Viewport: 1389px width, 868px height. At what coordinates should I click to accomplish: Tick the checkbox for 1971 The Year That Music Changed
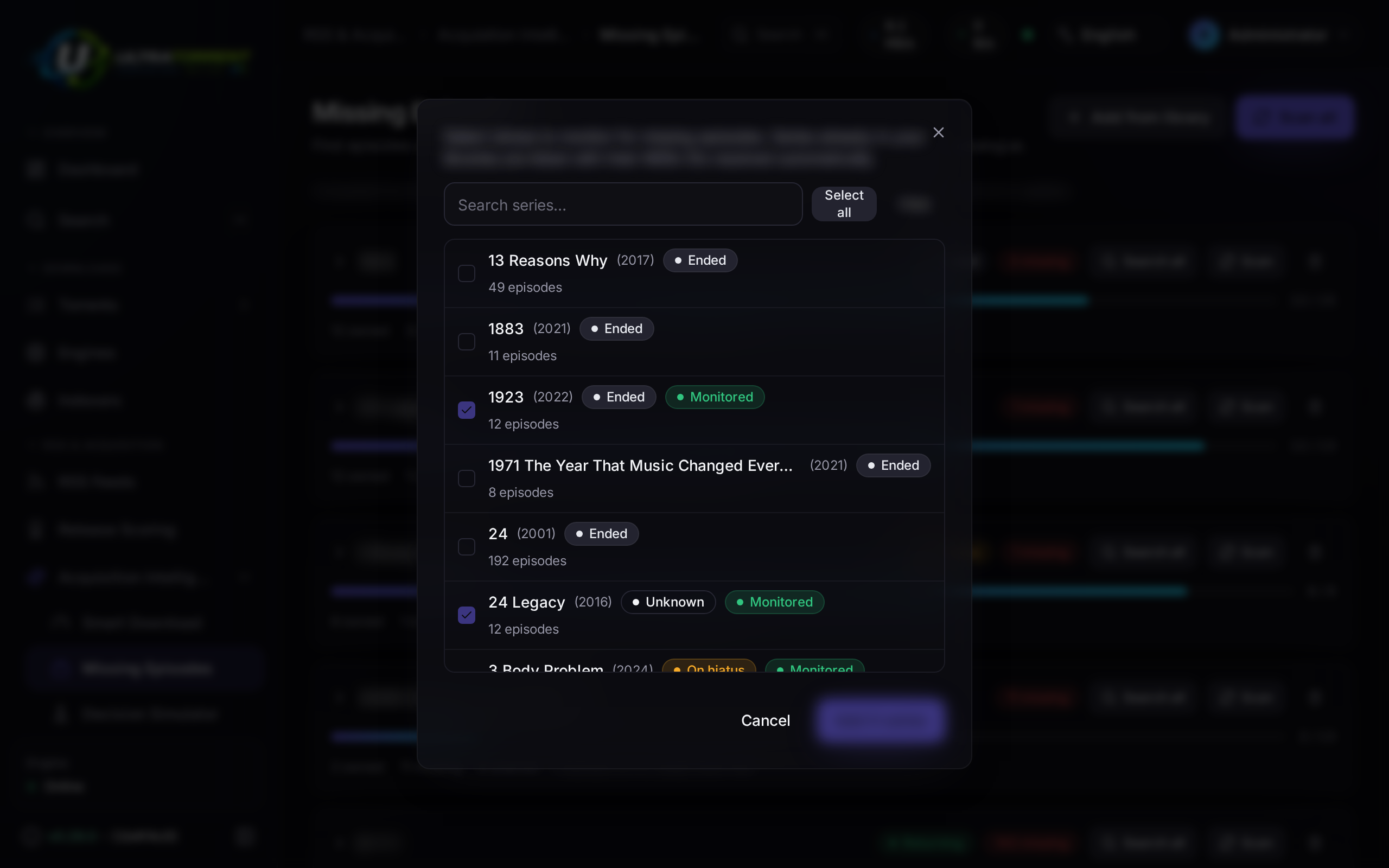pyautogui.click(x=467, y=478)
